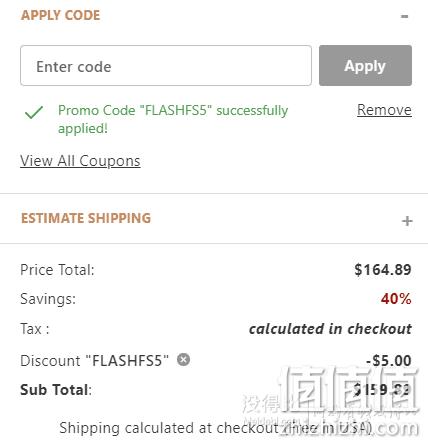This screenshot has width=428, height=445.
Task: Click the Sub Total label
Action: click(x=56, y=390)
